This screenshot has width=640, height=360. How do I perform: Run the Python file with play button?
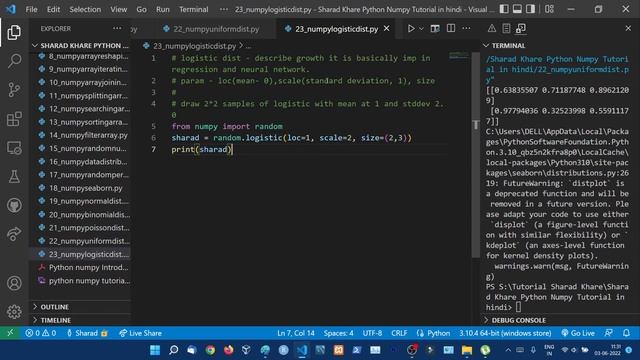pos(411,29)
